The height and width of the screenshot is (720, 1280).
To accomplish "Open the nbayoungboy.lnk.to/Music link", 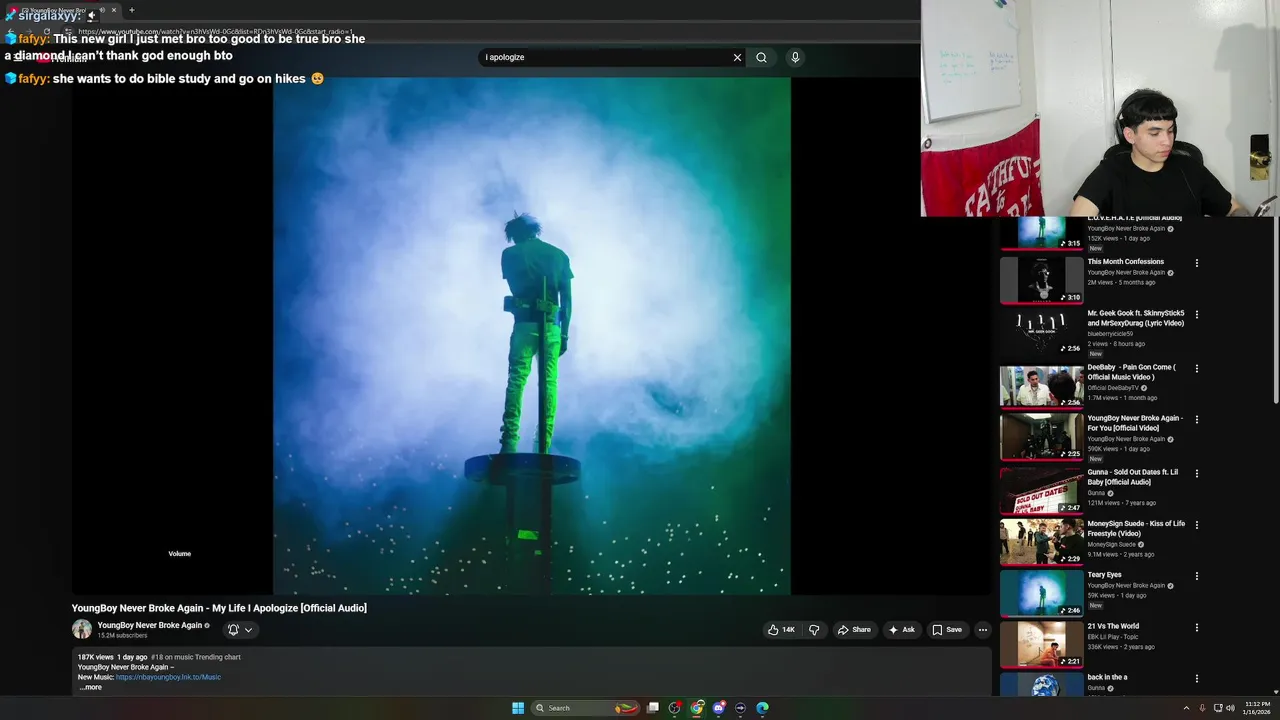I will click(168, 677).
